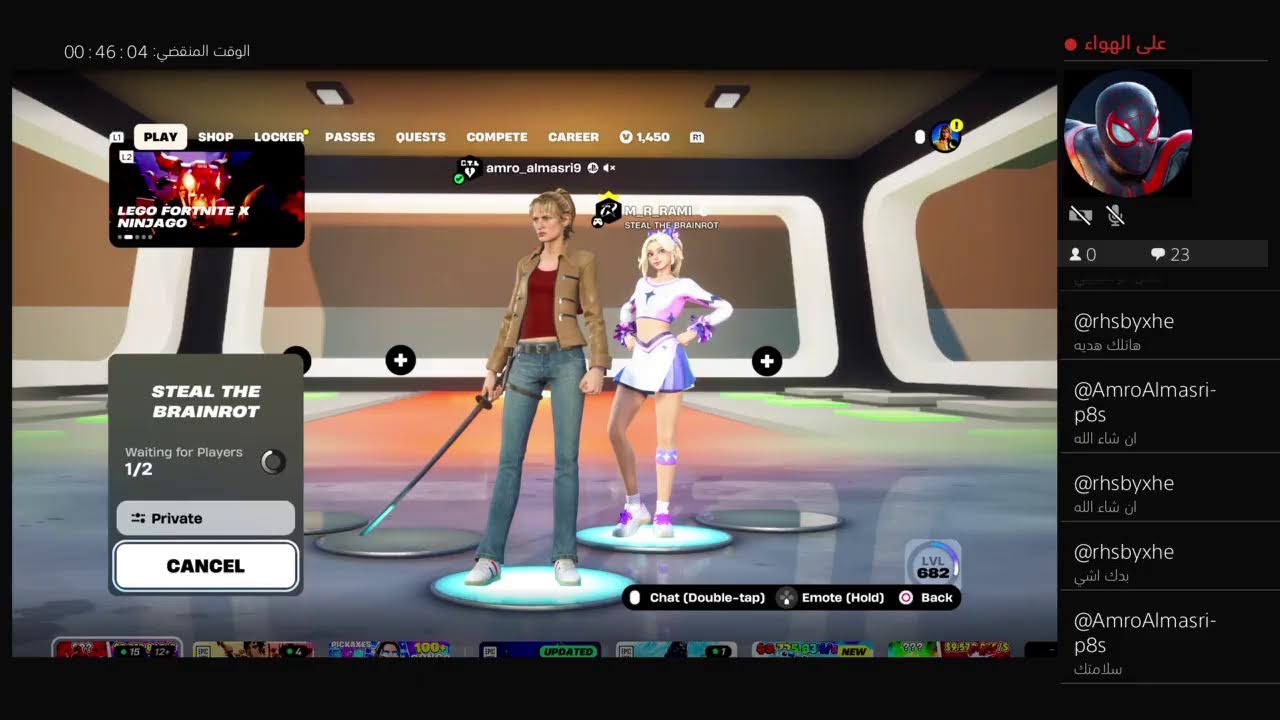Click the Back button prompt
The image size is (1280, 720).
(x=926, y=598)
